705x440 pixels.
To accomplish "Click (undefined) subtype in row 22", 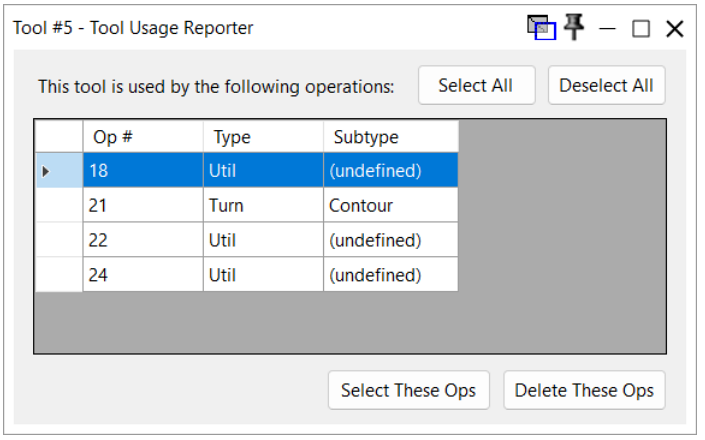I will tap(391, 240).
